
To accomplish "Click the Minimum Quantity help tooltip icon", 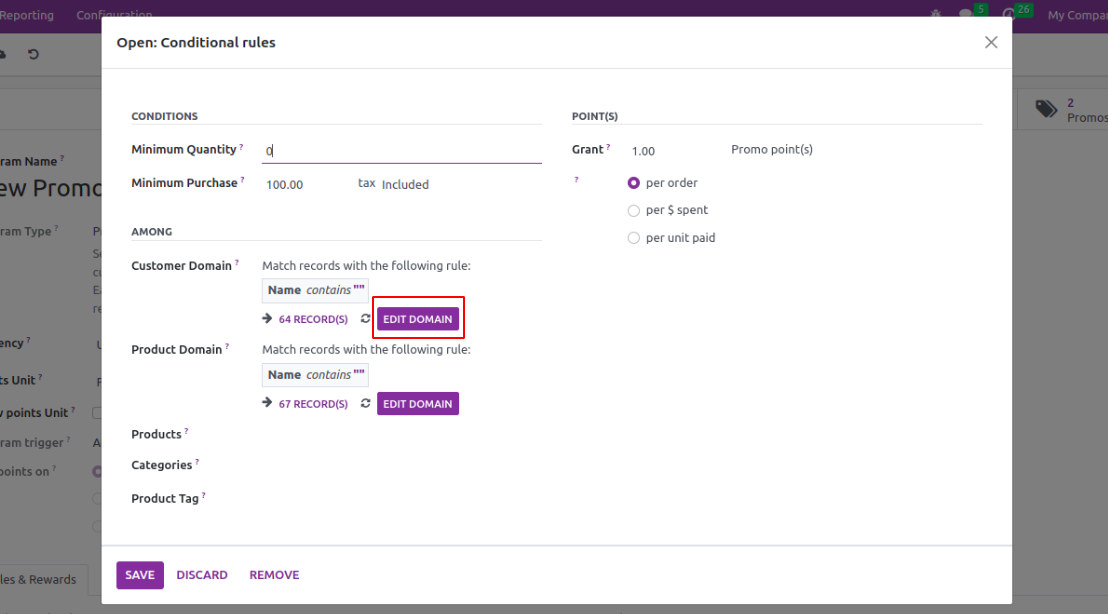I will (x=242, y=147).
